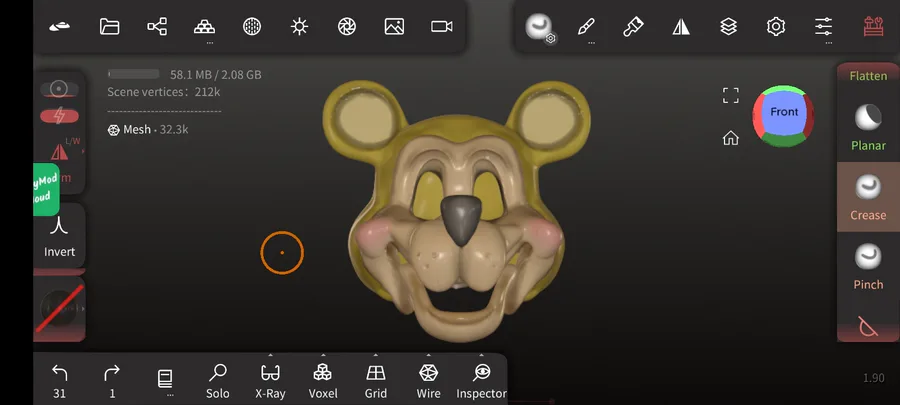Toggle the full screen frame icon
Screen dimensions: 900x405
pyautogui.click(x=731, y=95)
